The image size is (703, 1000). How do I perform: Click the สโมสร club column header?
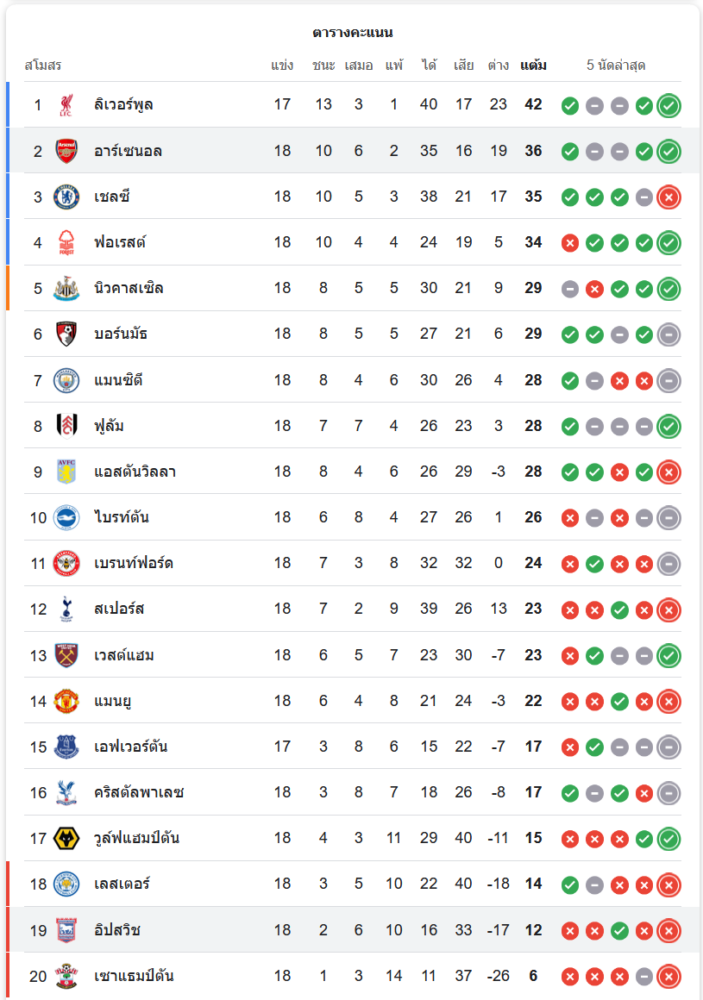43,66
